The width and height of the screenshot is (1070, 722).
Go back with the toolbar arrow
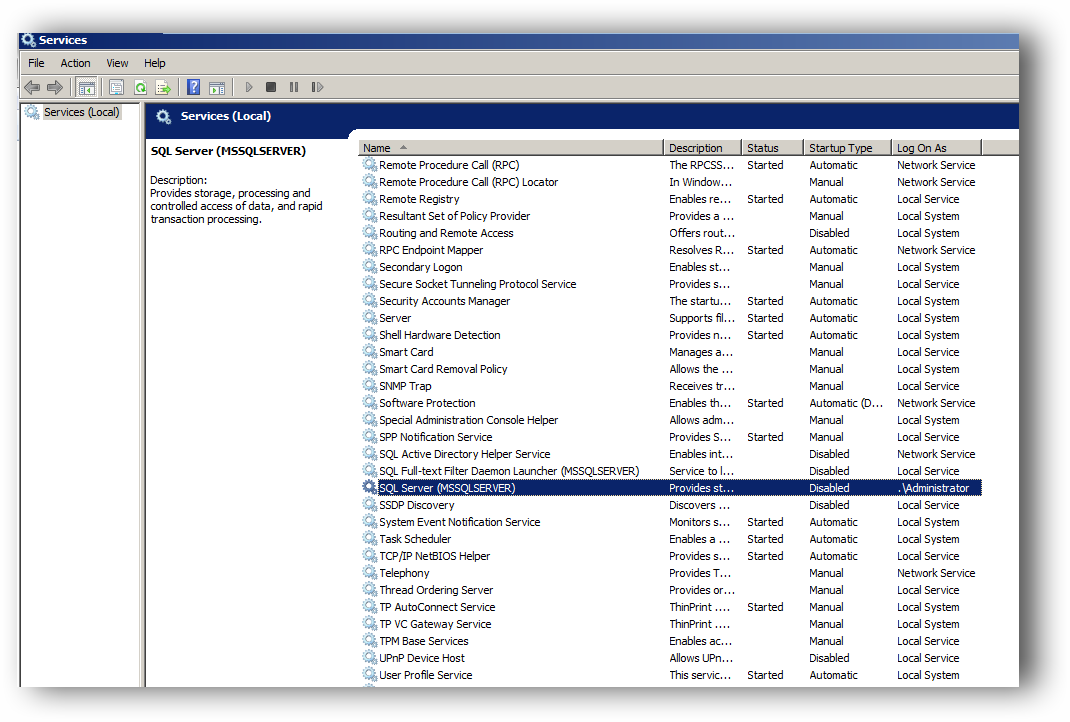coord(32,87)
